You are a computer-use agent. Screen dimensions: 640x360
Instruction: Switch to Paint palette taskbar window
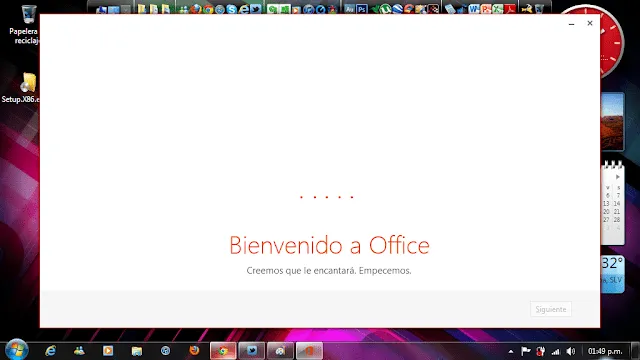pyautogui.click(x=280, y=351)
